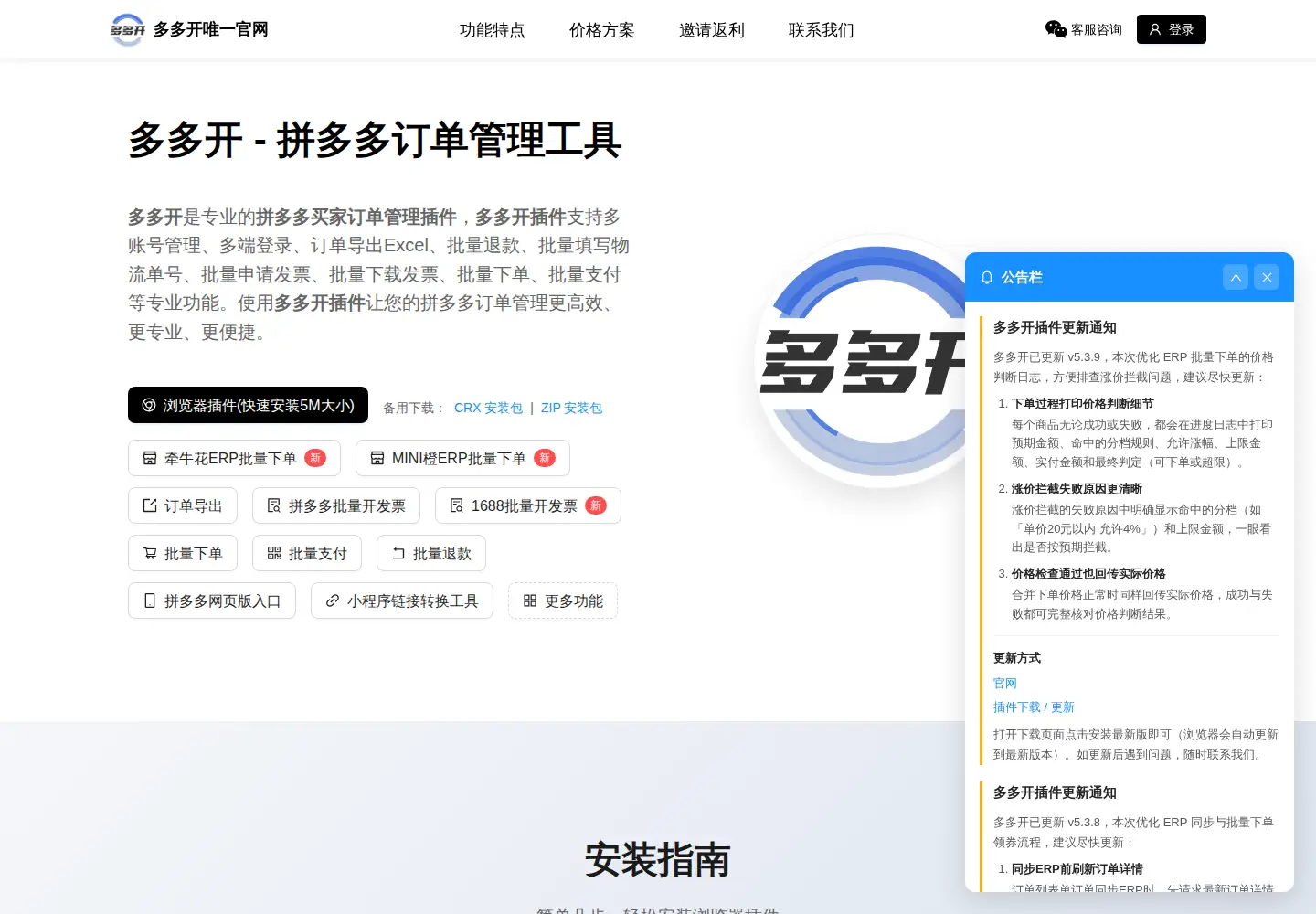Click the 批量支付 QR code icon
Viewport: 1316px width, 914px height.
coord(274,553)
